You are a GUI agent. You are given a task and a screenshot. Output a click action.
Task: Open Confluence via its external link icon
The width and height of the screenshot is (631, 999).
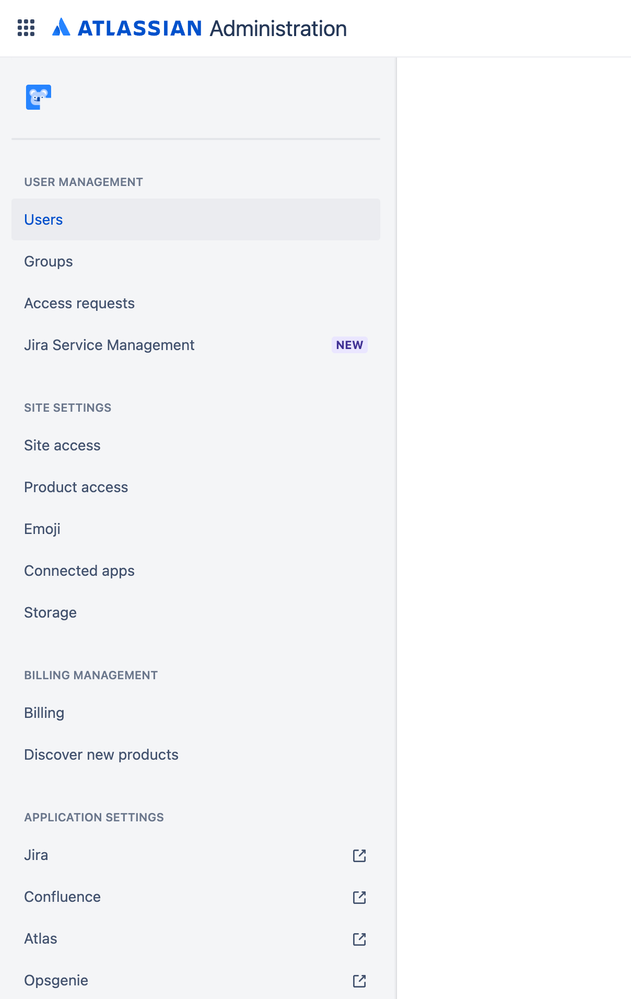(359, 897)
